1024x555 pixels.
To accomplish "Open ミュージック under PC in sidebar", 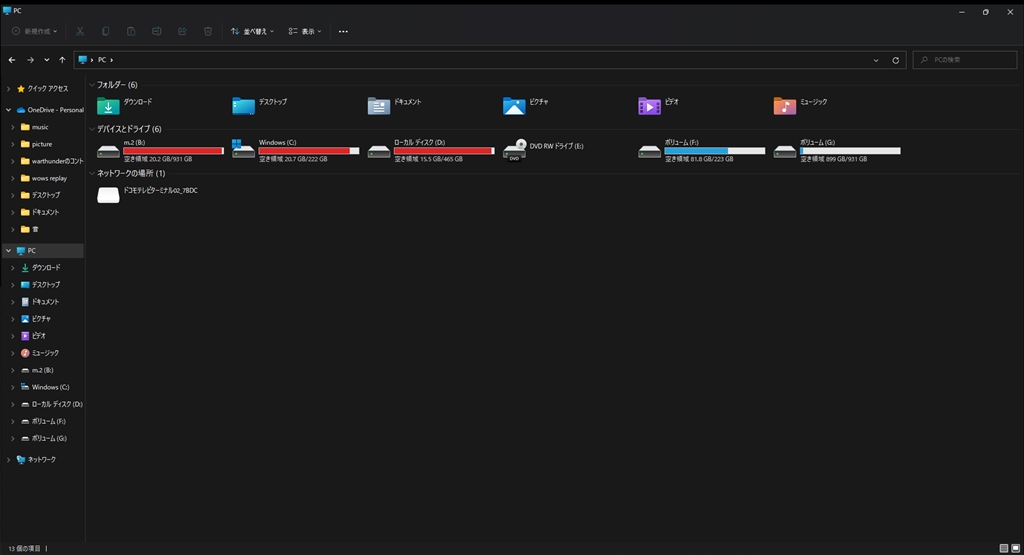I will click(40, 353).
